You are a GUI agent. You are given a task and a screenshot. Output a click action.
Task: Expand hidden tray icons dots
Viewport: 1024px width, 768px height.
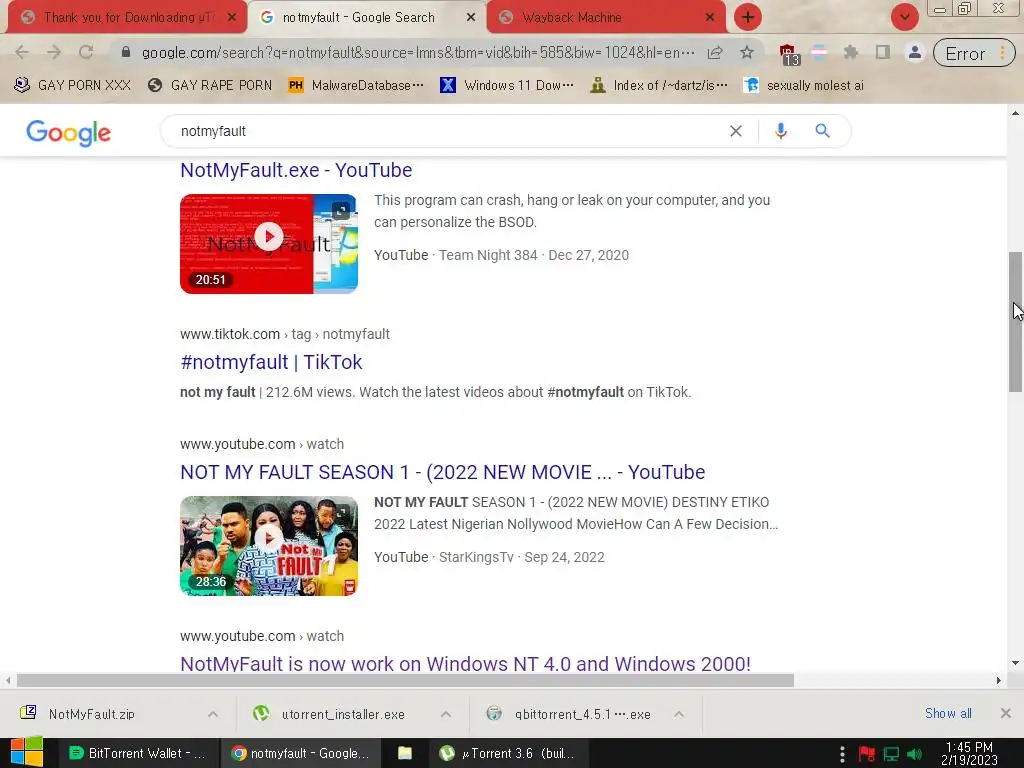click(x=842, y=754)
